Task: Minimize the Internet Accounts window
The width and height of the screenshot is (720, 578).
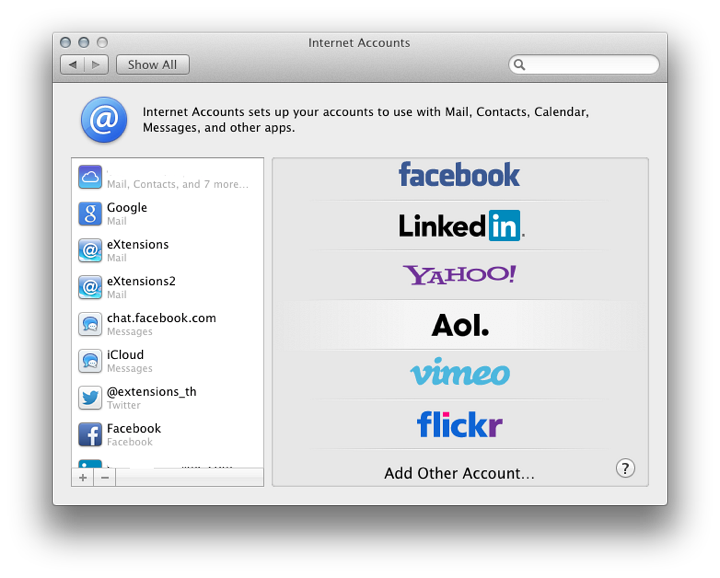Action: 84,42
